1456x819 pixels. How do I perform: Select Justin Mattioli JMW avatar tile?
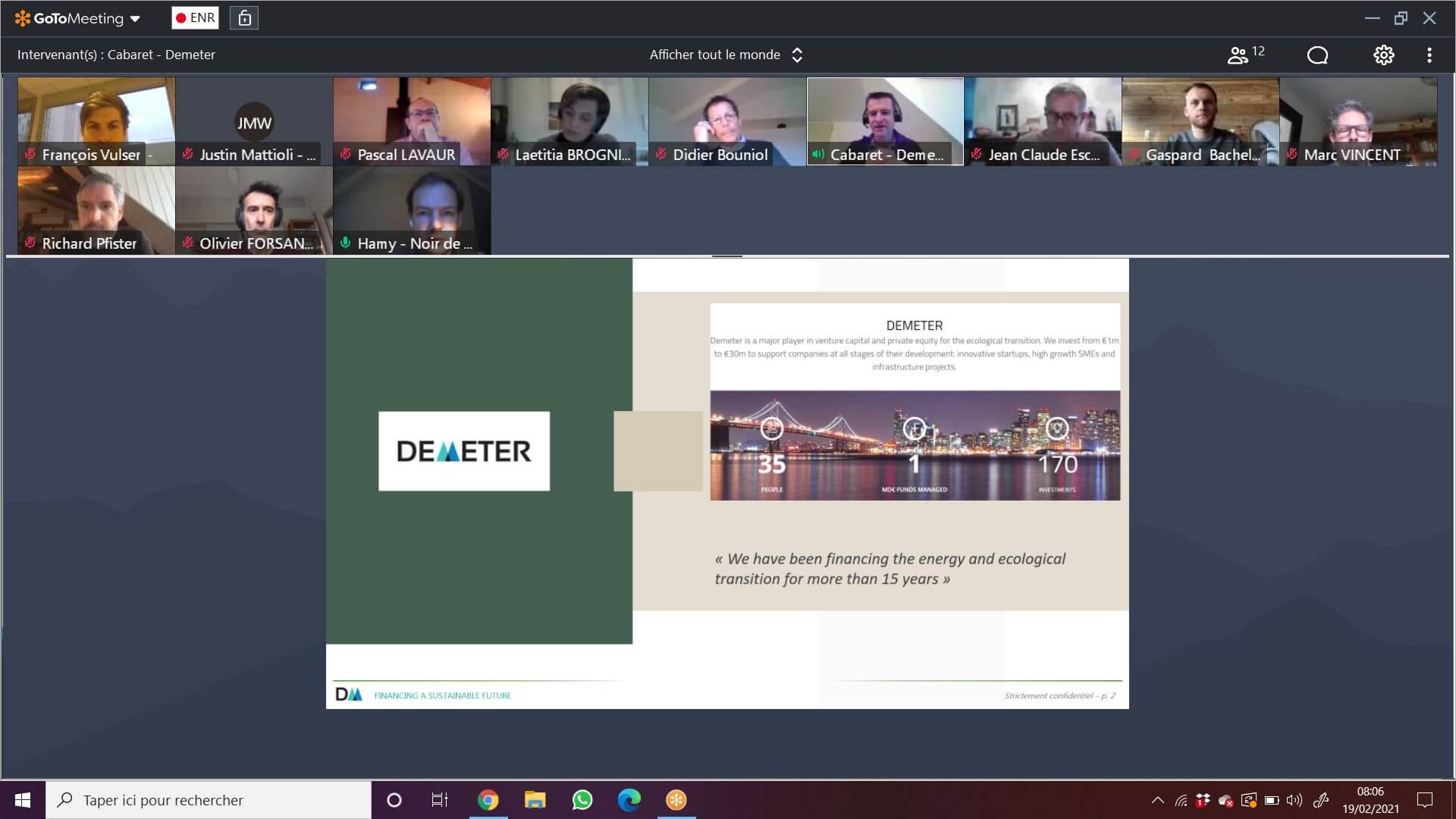click(254, 121)
